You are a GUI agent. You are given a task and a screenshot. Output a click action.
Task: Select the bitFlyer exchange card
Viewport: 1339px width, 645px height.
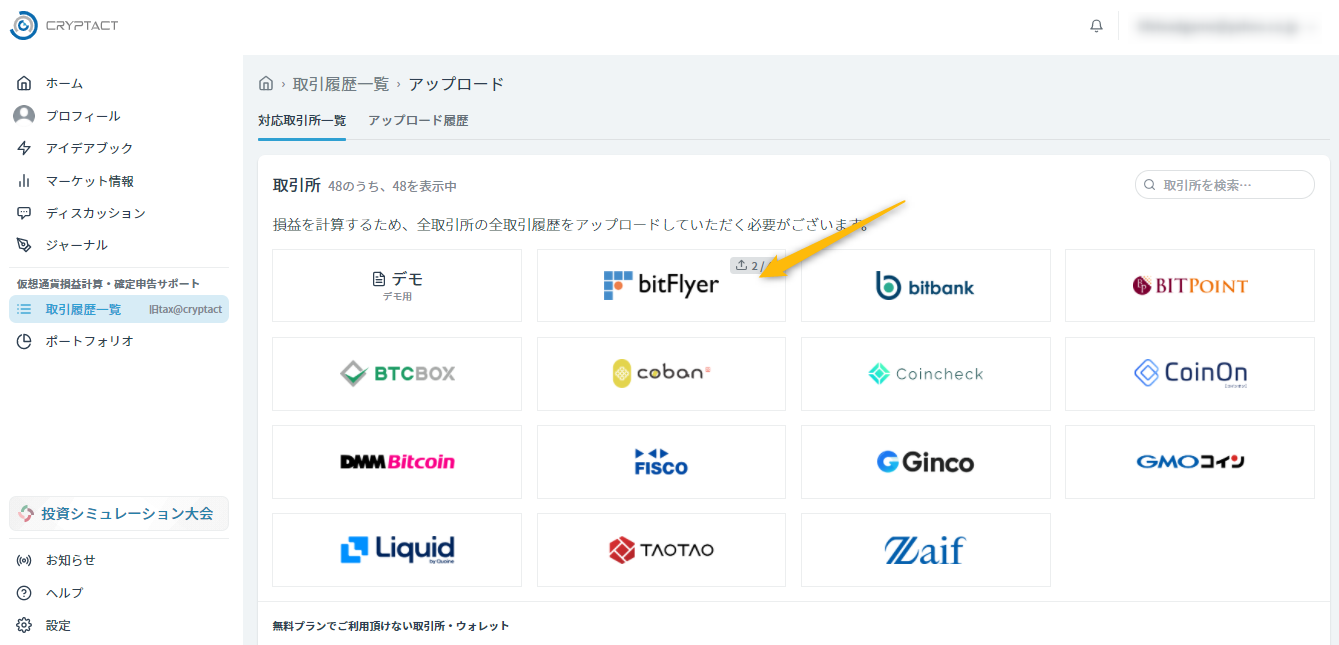click(x=661, y=285)
